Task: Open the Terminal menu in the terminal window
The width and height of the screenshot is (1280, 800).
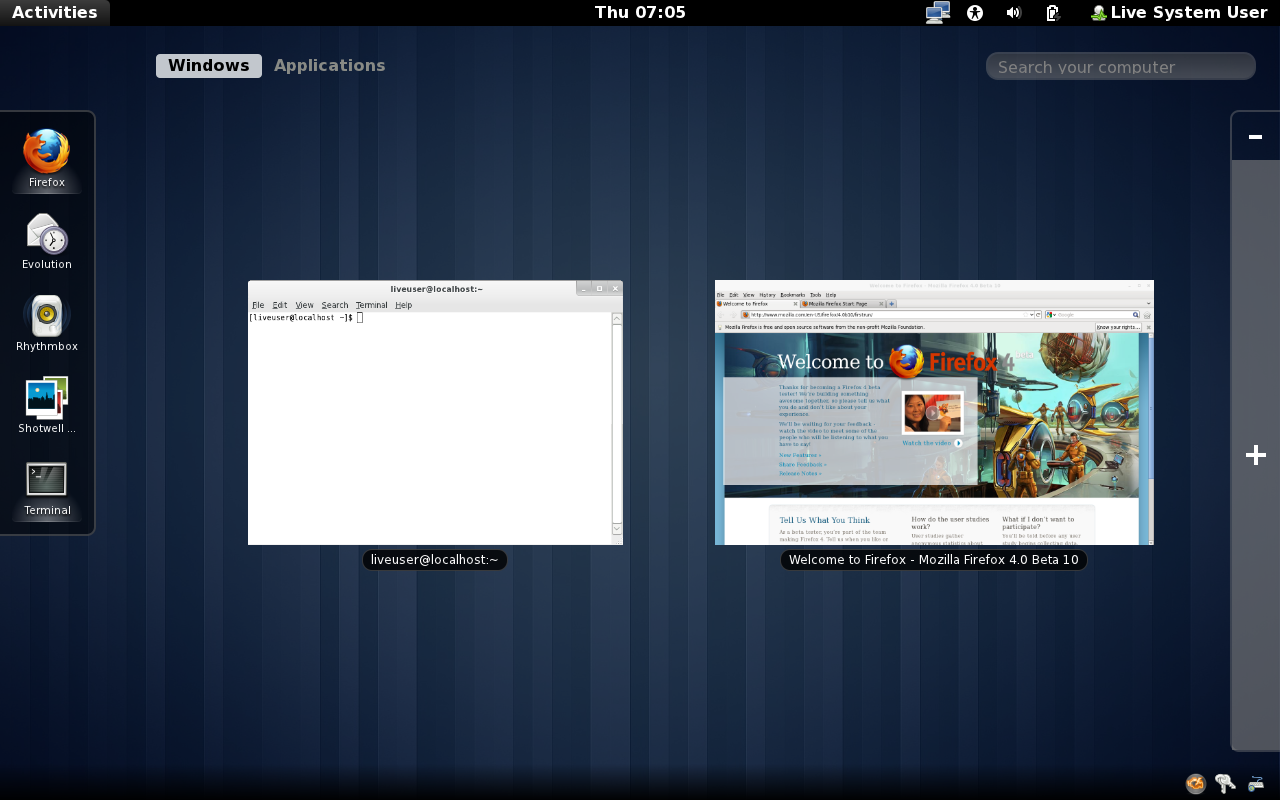Action: [x=371, y=304]
